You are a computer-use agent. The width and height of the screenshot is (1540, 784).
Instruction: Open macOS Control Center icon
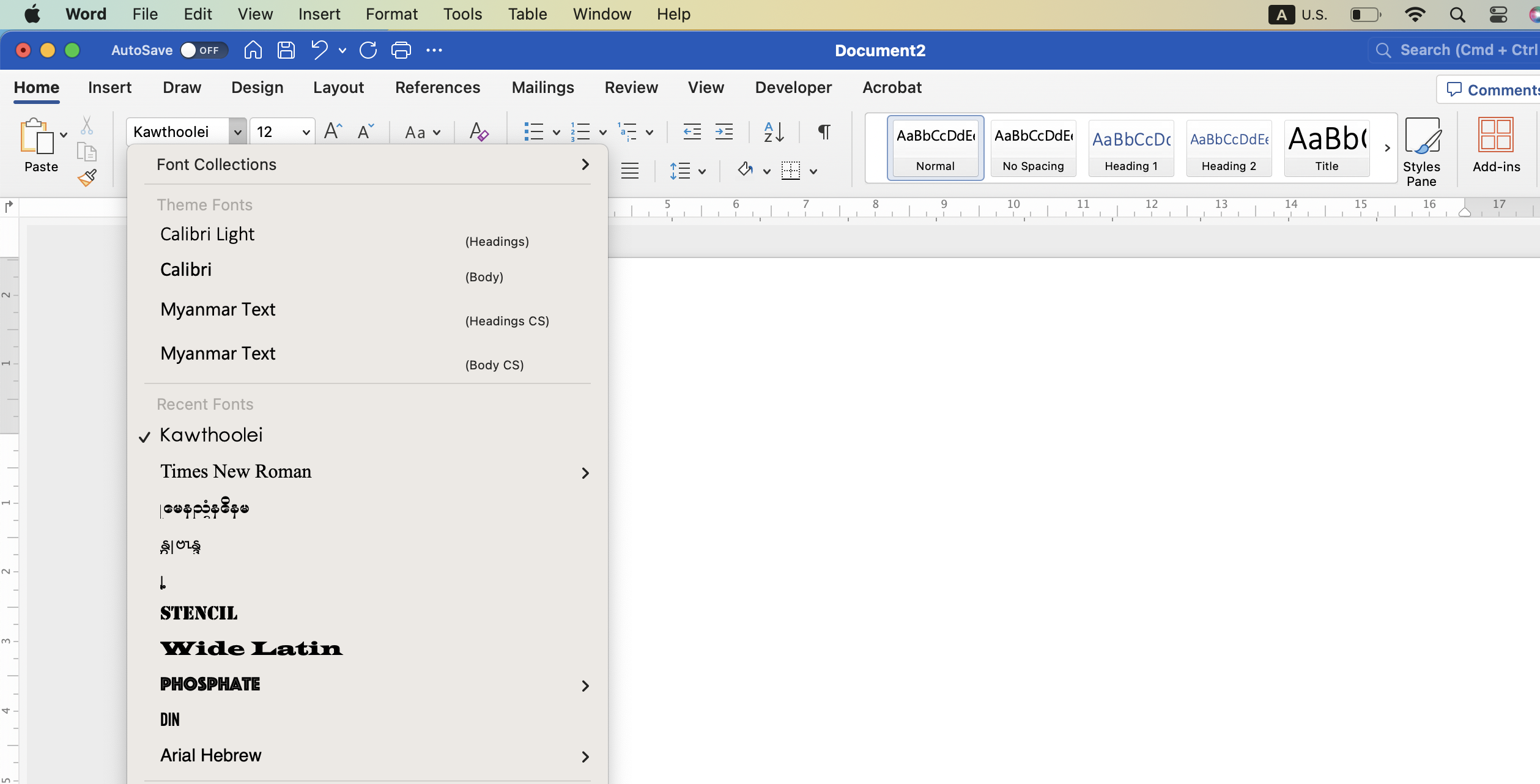(1498, 15)
